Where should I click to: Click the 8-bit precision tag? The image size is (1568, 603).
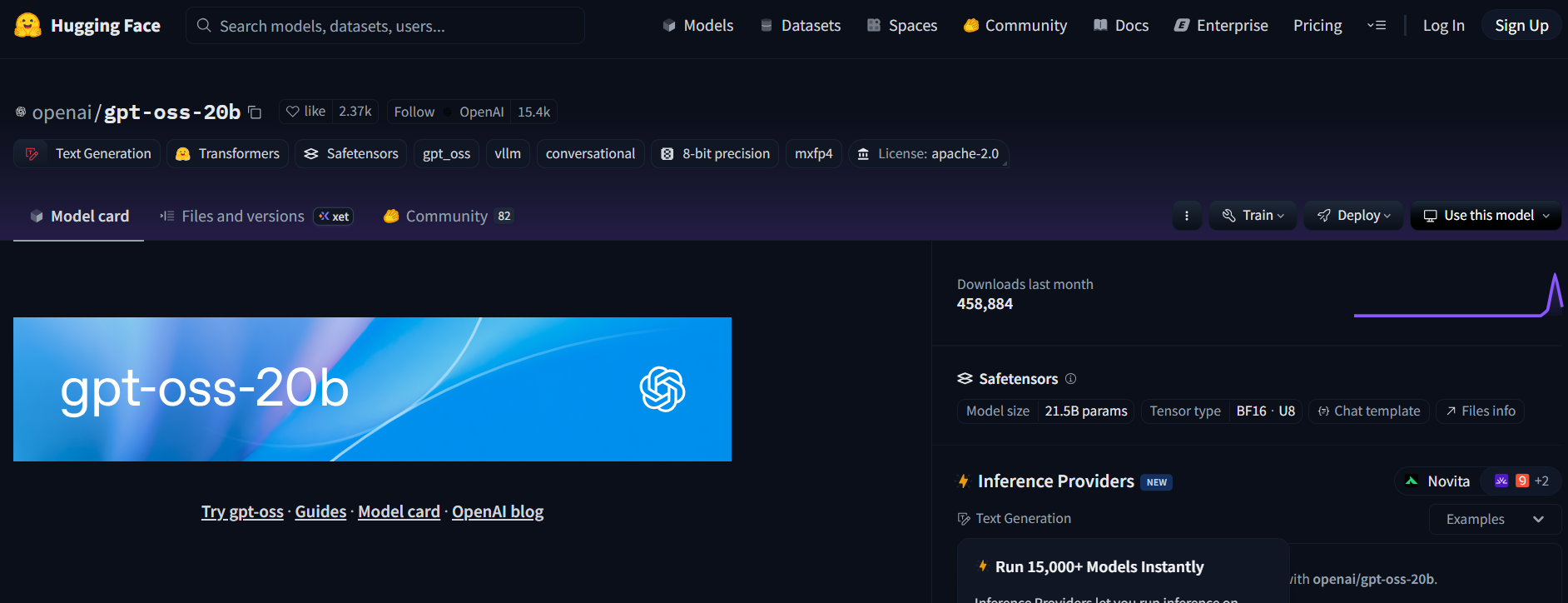tap(715, 154)
